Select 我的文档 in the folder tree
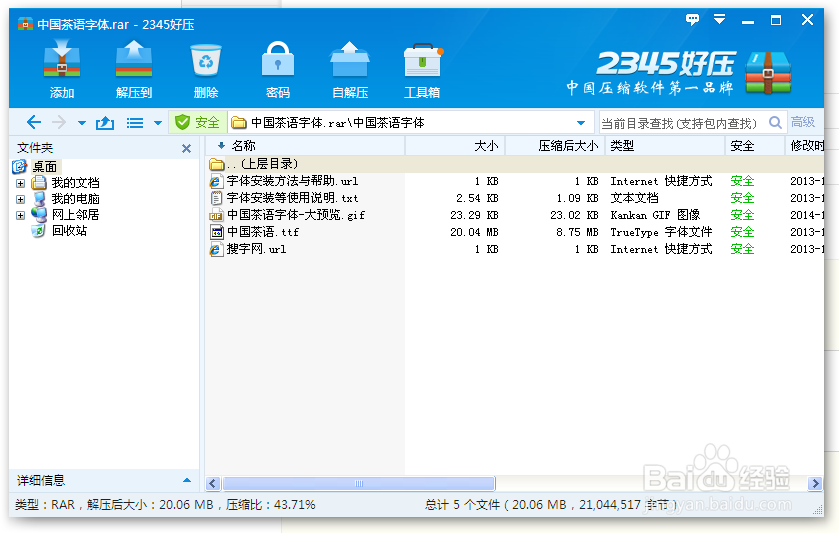This screenshot has width=839, height=533. click(75, 183)
